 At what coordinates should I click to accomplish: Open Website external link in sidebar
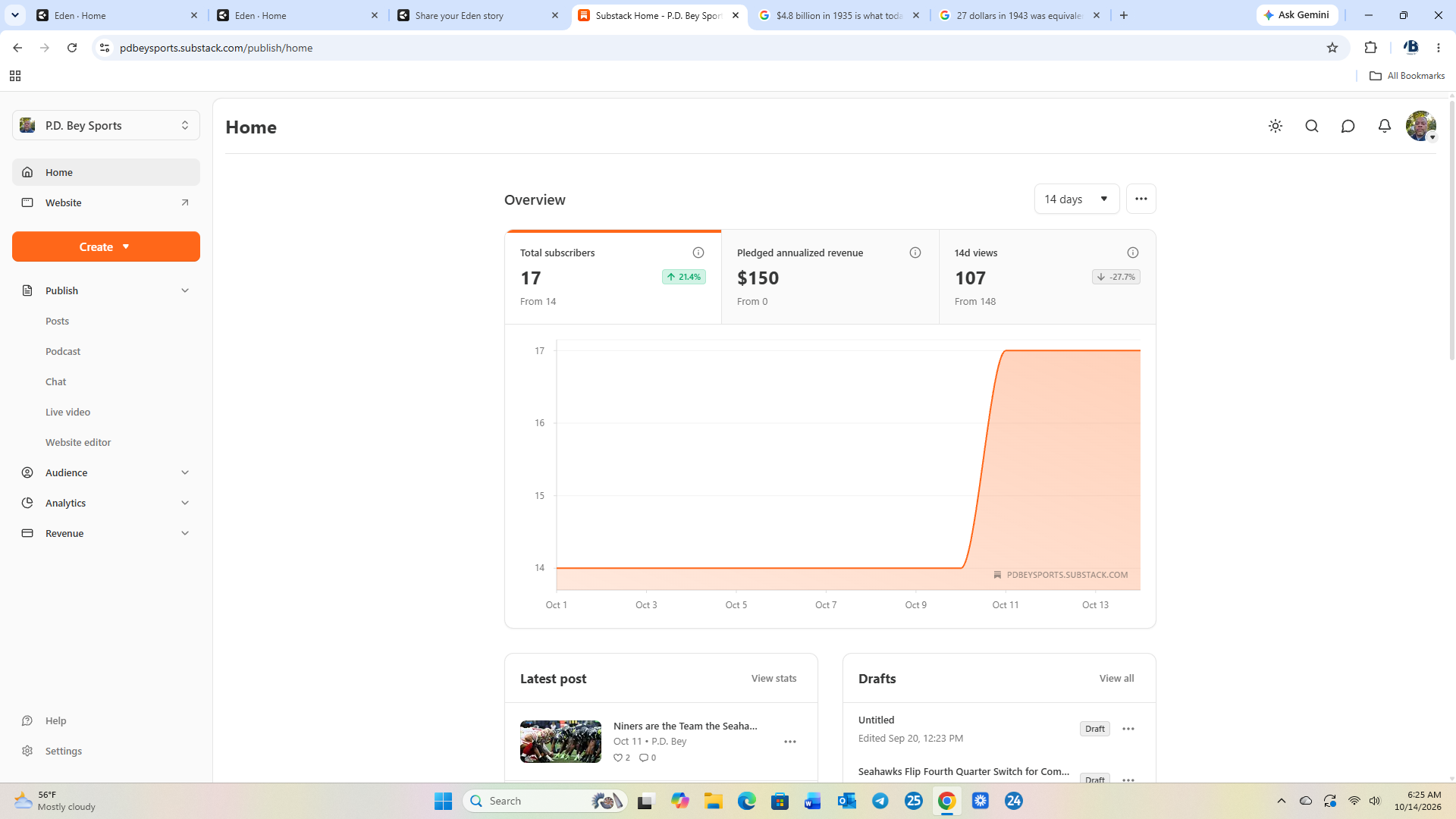tap(106, 202)
